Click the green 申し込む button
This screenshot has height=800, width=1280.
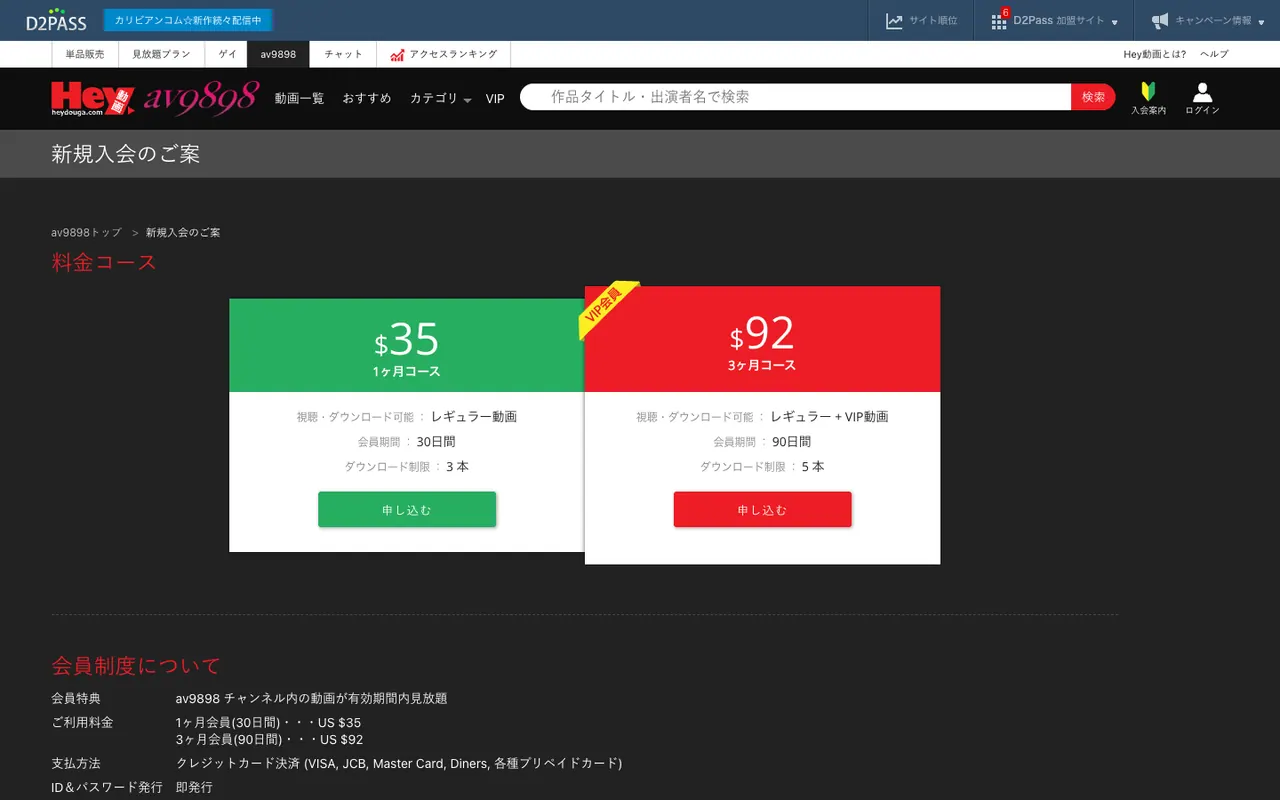pos(407,509)
